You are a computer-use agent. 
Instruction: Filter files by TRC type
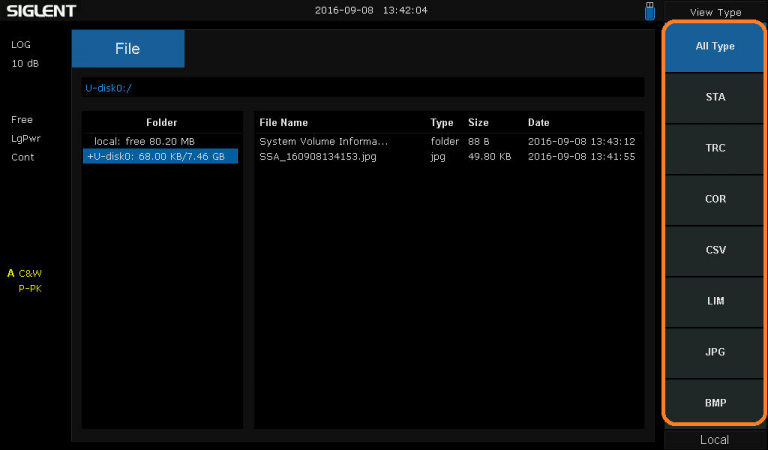[x=714, y=148]
